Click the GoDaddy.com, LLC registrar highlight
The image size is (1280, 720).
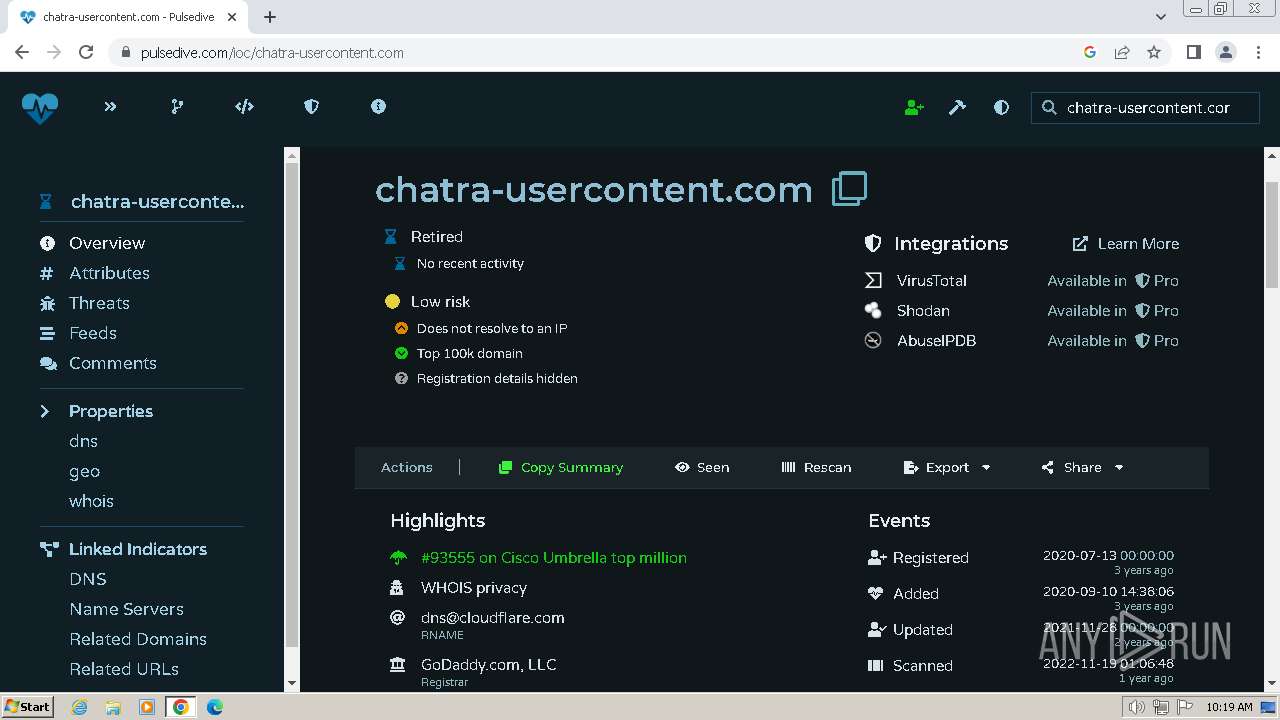point(488,665)
